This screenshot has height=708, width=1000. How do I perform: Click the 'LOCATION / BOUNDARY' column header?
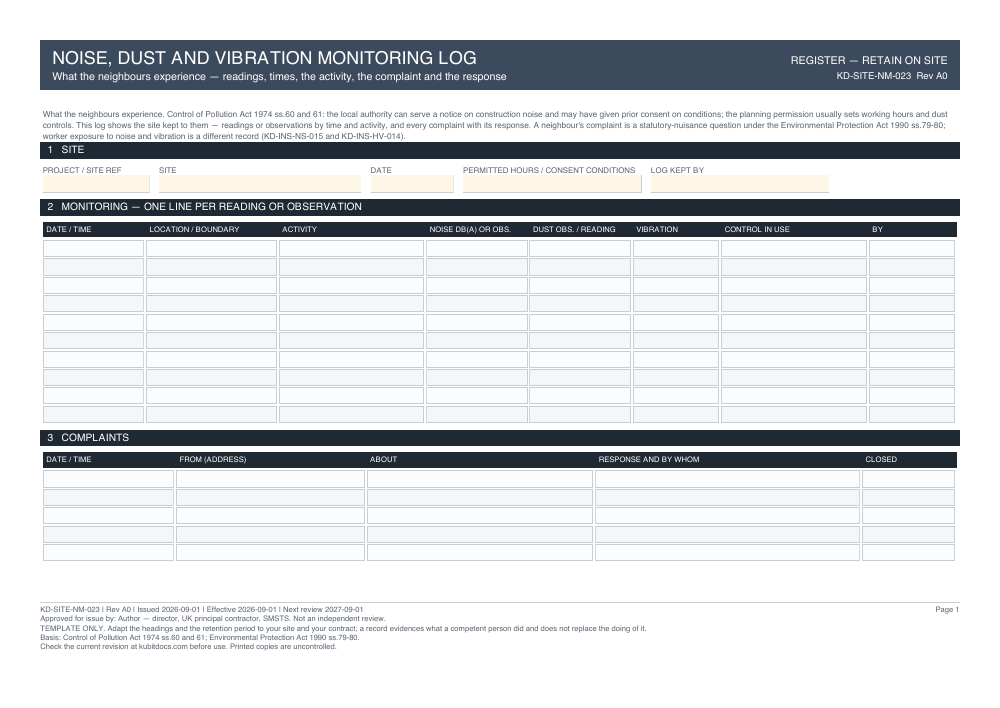(194, 230)
